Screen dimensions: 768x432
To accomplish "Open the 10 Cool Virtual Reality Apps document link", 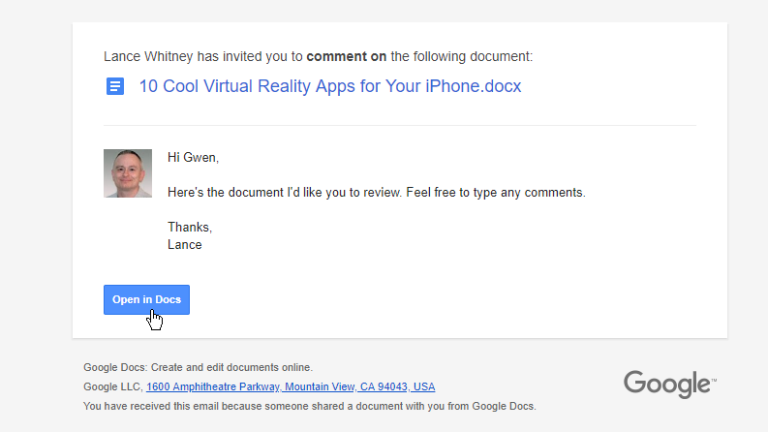I will click(x=330, y=86).
